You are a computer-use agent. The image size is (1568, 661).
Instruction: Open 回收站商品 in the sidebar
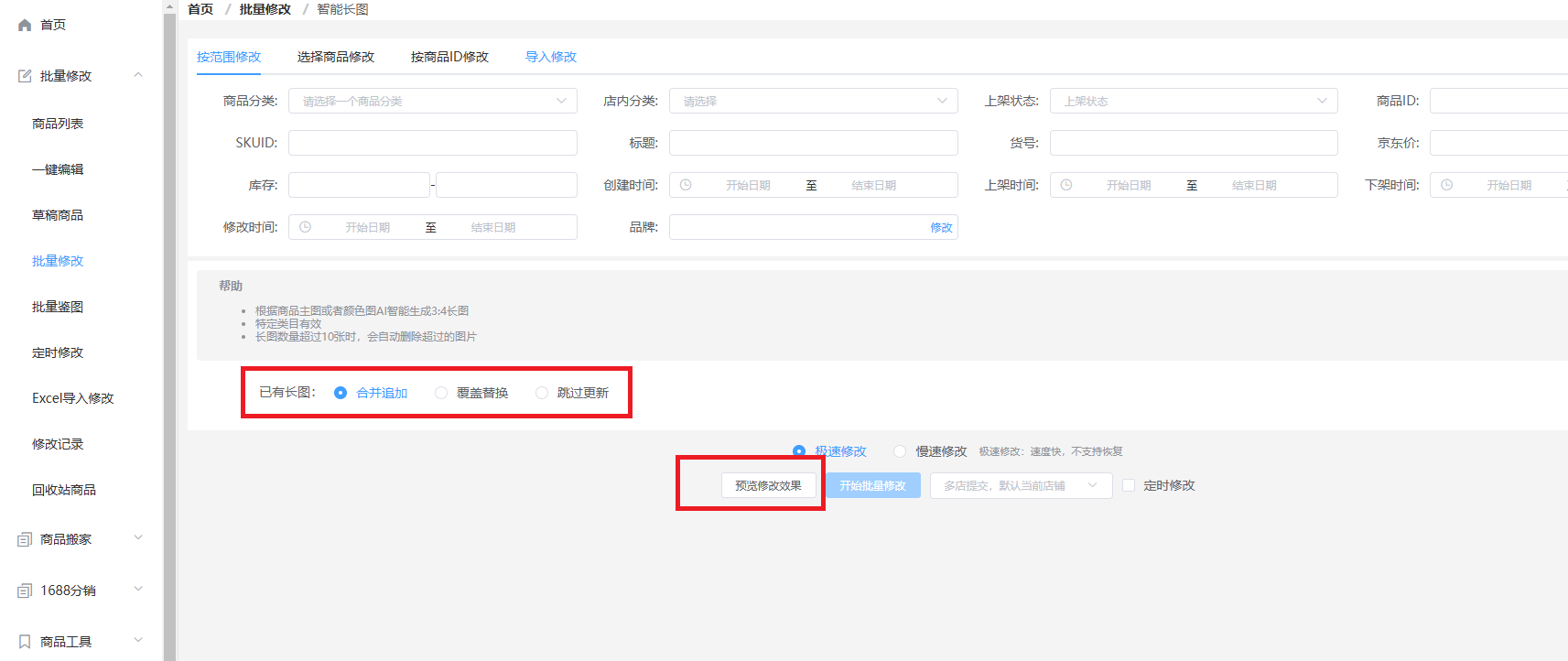pos(64,490)
